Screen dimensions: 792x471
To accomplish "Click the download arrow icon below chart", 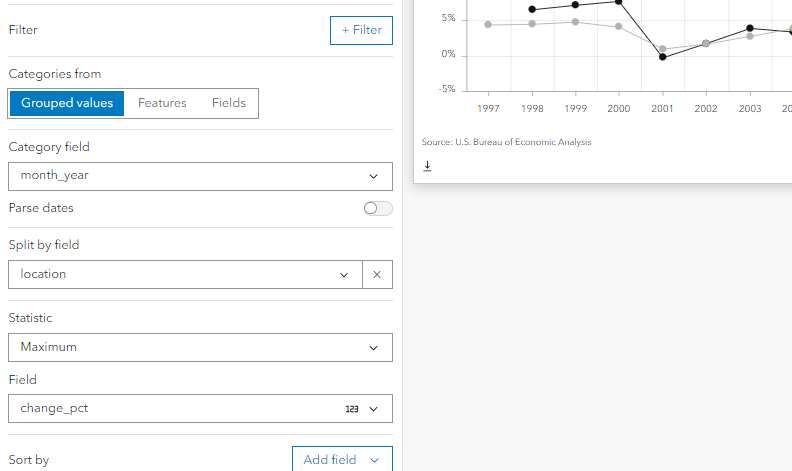I will [427, 166].
